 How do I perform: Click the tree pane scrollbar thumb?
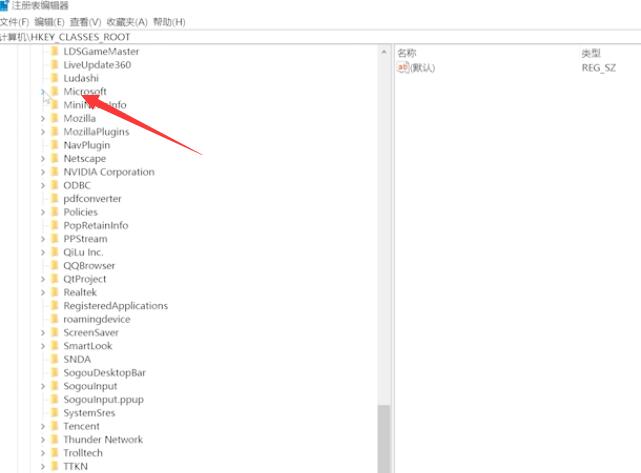click(383, 439)
